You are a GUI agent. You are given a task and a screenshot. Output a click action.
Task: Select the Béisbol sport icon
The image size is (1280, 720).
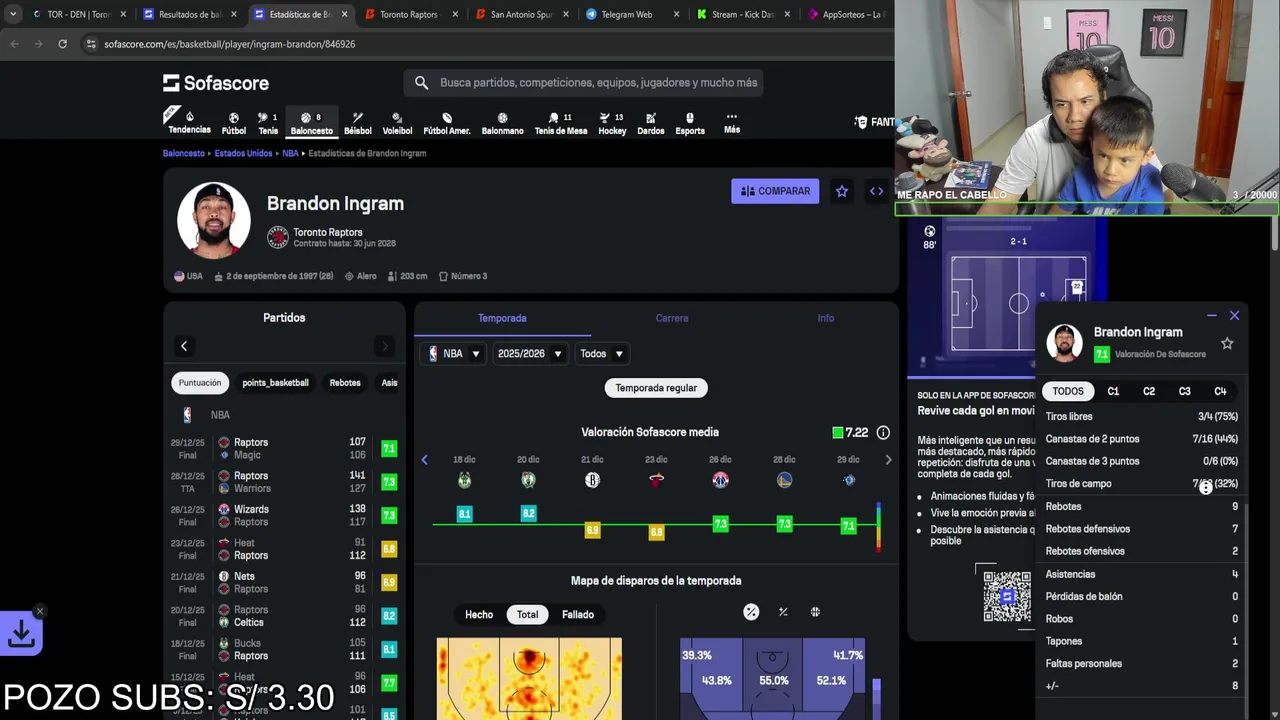pyautogui.click(x=357, y=123)
